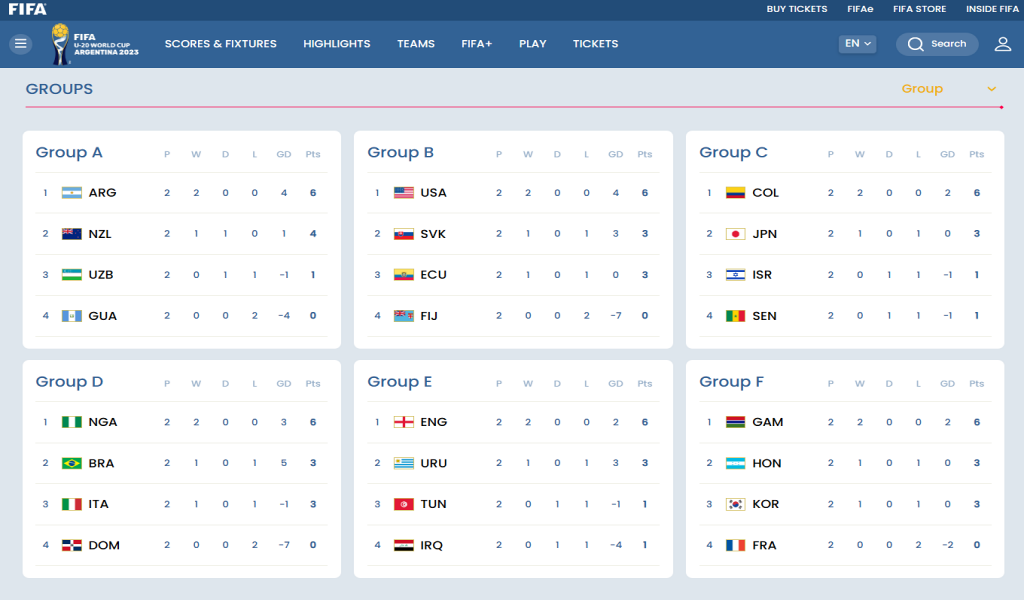Image resolution: width=1024 pixels, height=600 pixels.
Task: Open the user account profile icon
Action: (1002, 44)
